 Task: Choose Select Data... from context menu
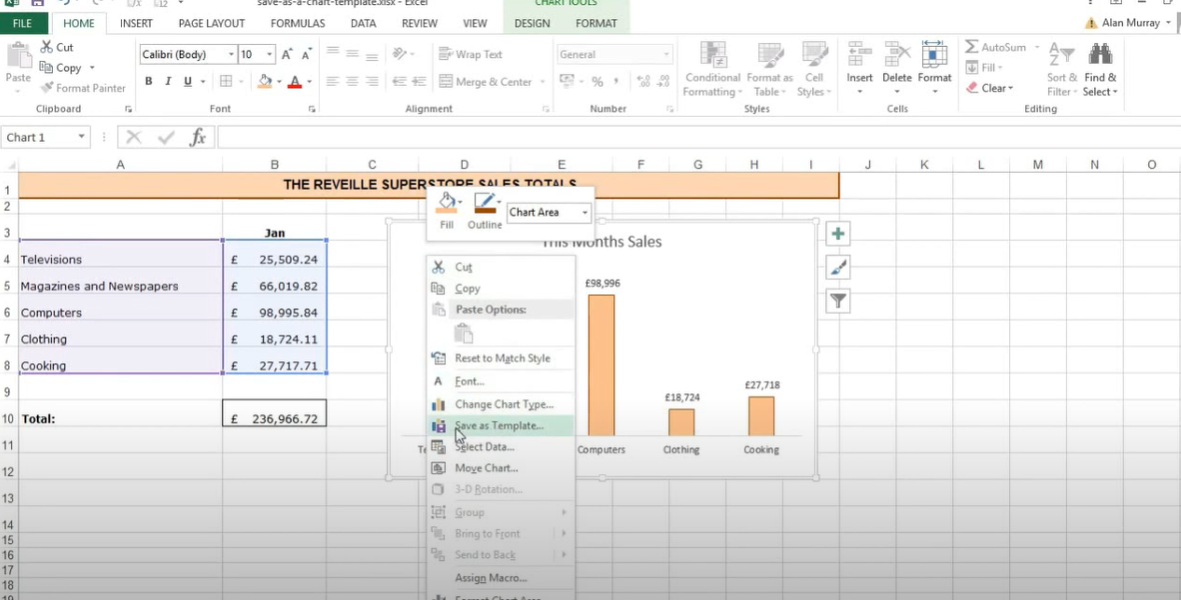(x=500, y=446)
